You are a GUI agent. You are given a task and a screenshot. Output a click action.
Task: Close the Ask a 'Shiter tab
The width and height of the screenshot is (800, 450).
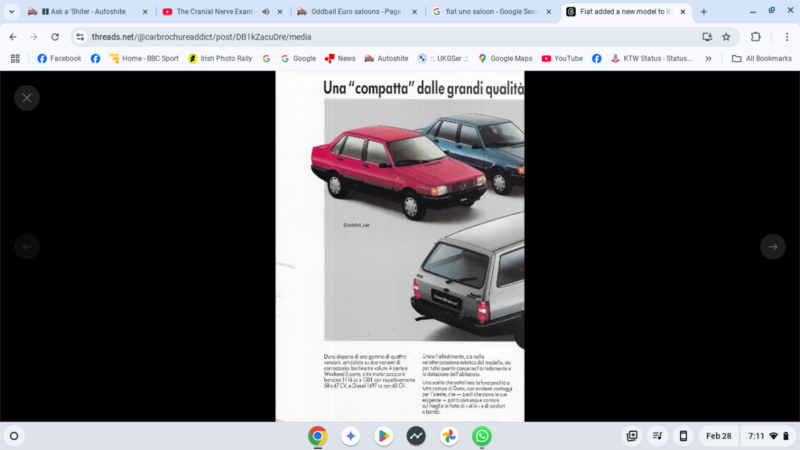coord(145,11)
